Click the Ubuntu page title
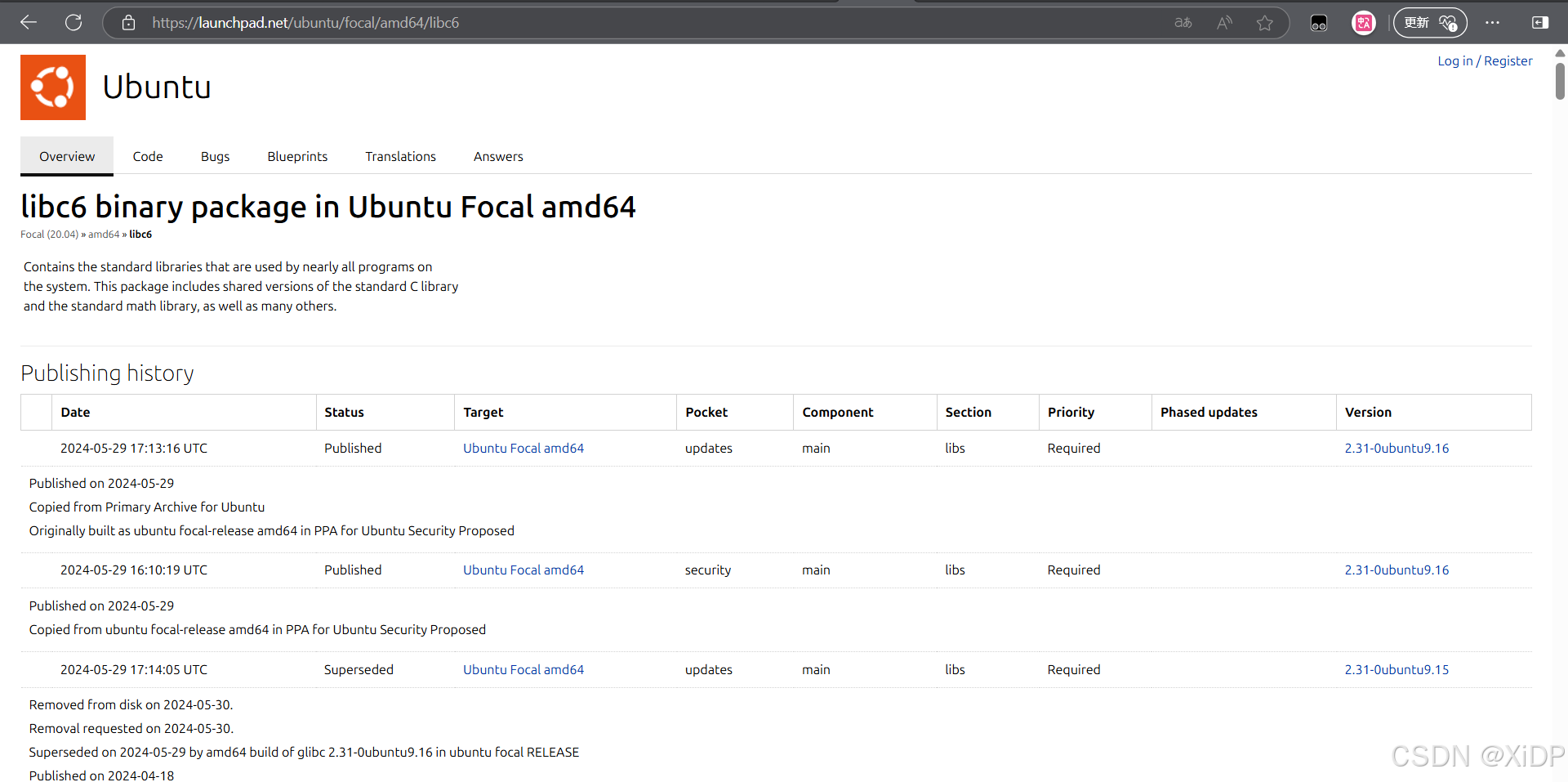 (157, 87)
